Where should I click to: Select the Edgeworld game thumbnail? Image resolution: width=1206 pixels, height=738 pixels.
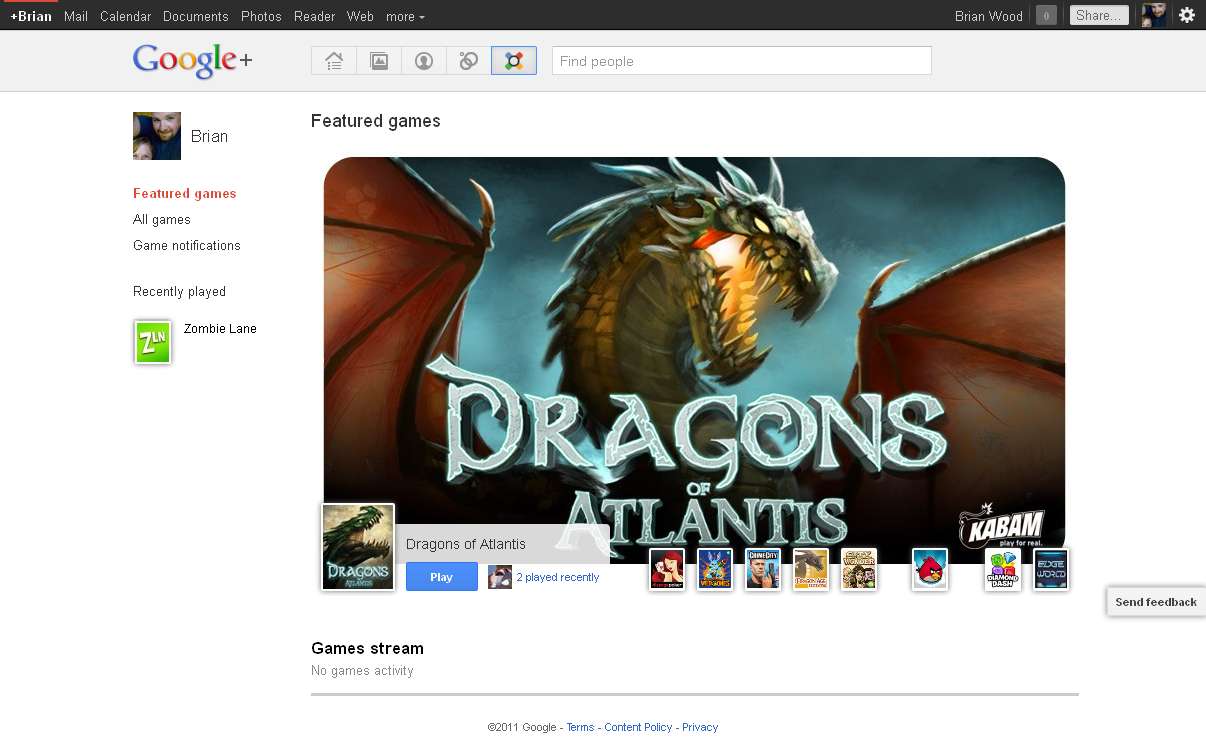tap(1051, 569)
